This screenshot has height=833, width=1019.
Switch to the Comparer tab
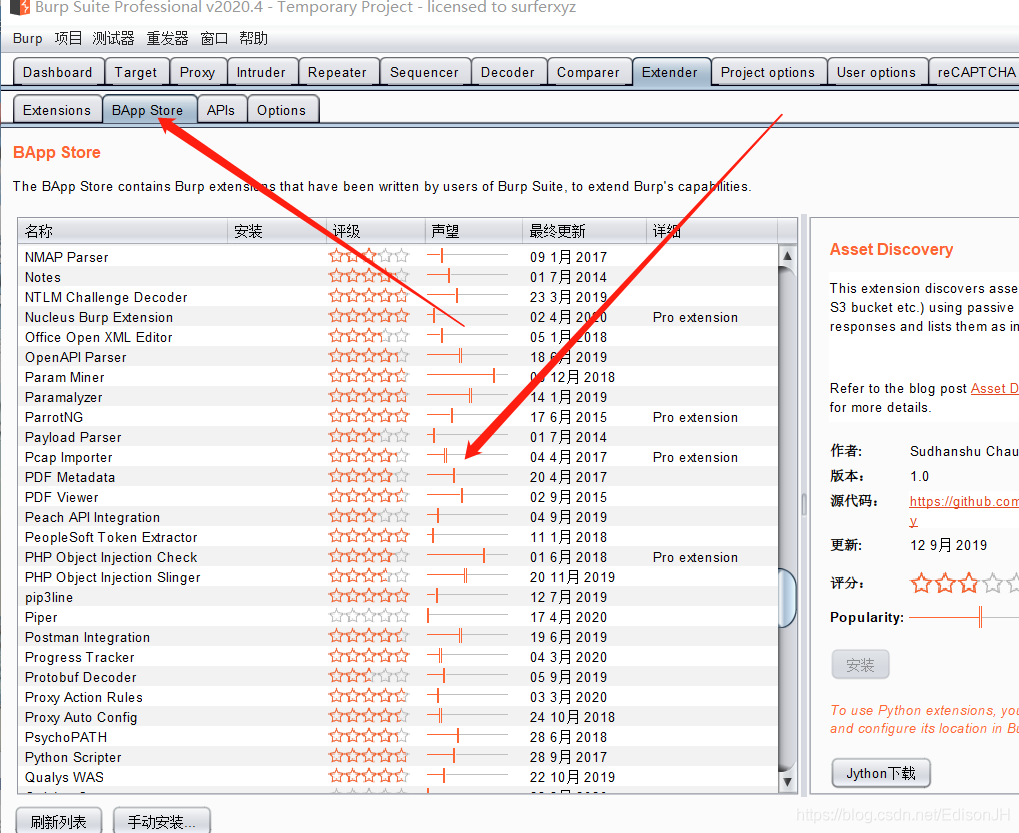click(589, 71)
